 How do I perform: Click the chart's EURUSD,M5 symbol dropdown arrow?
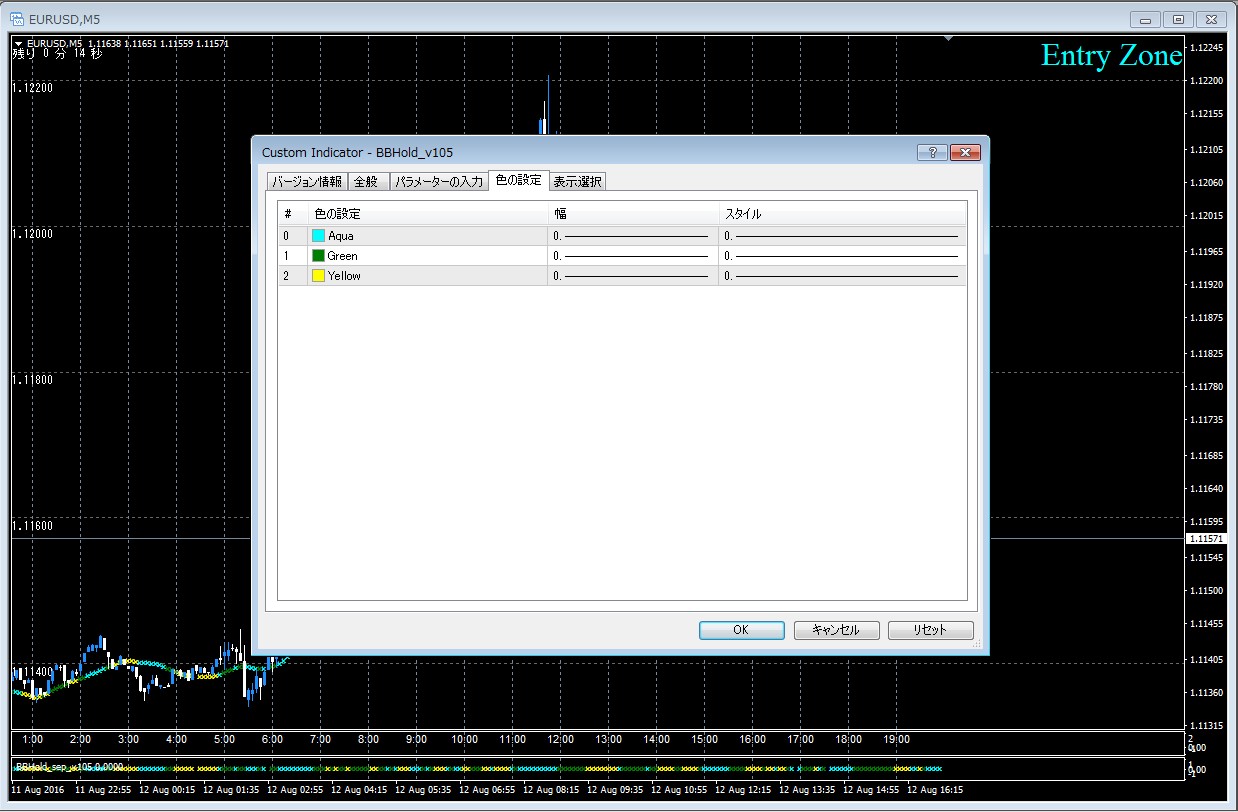(x=19, y=43)
